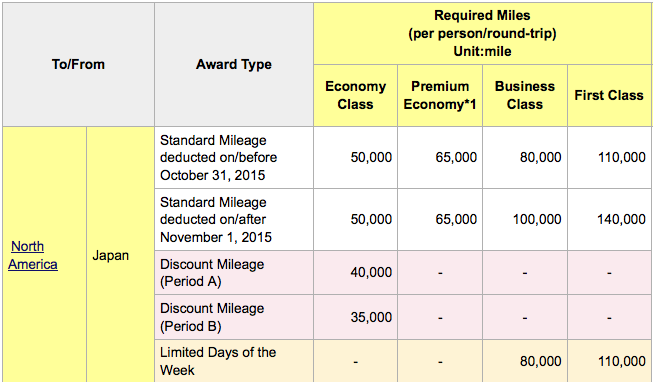Click the 100,000 Business Class value
Viewport: 653px width, 382px height.
(537, 220)
